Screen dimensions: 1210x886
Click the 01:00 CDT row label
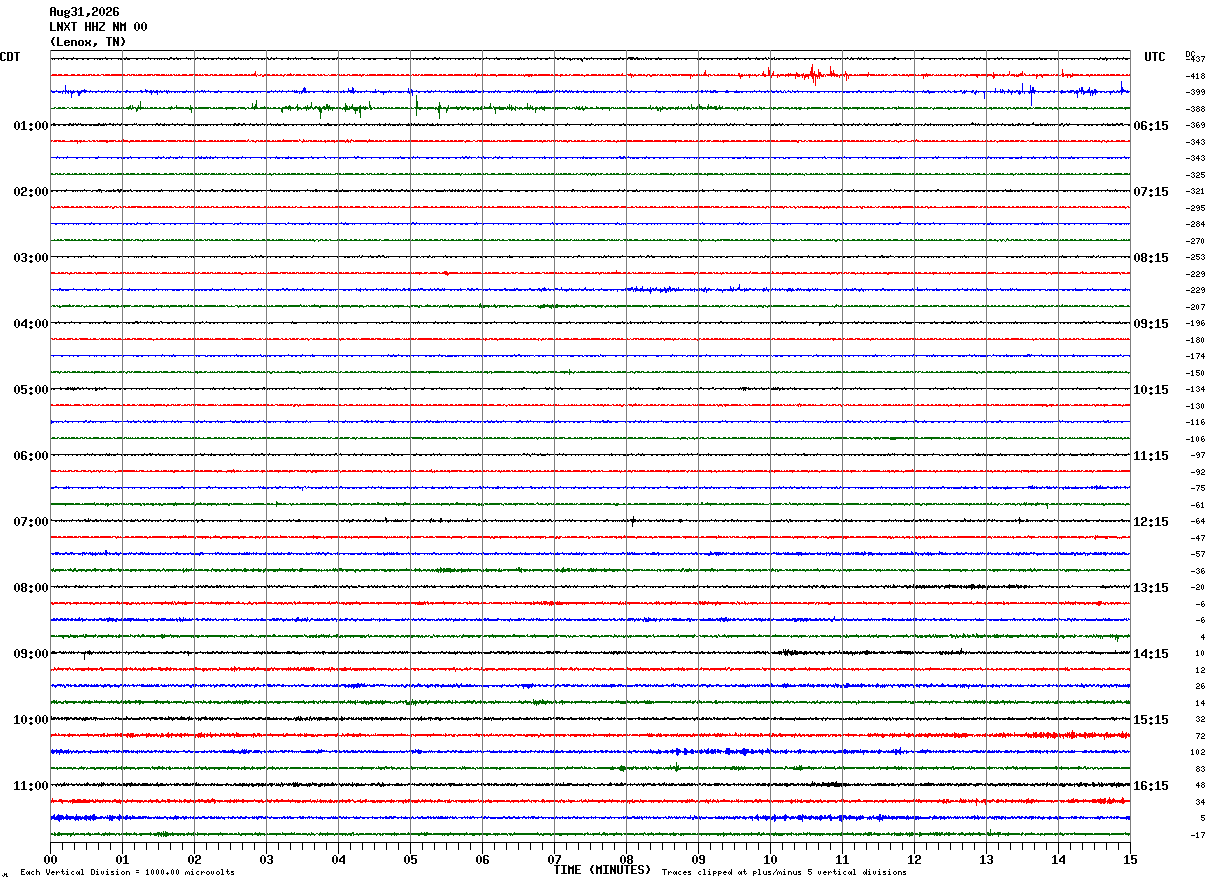coord(31,126)
